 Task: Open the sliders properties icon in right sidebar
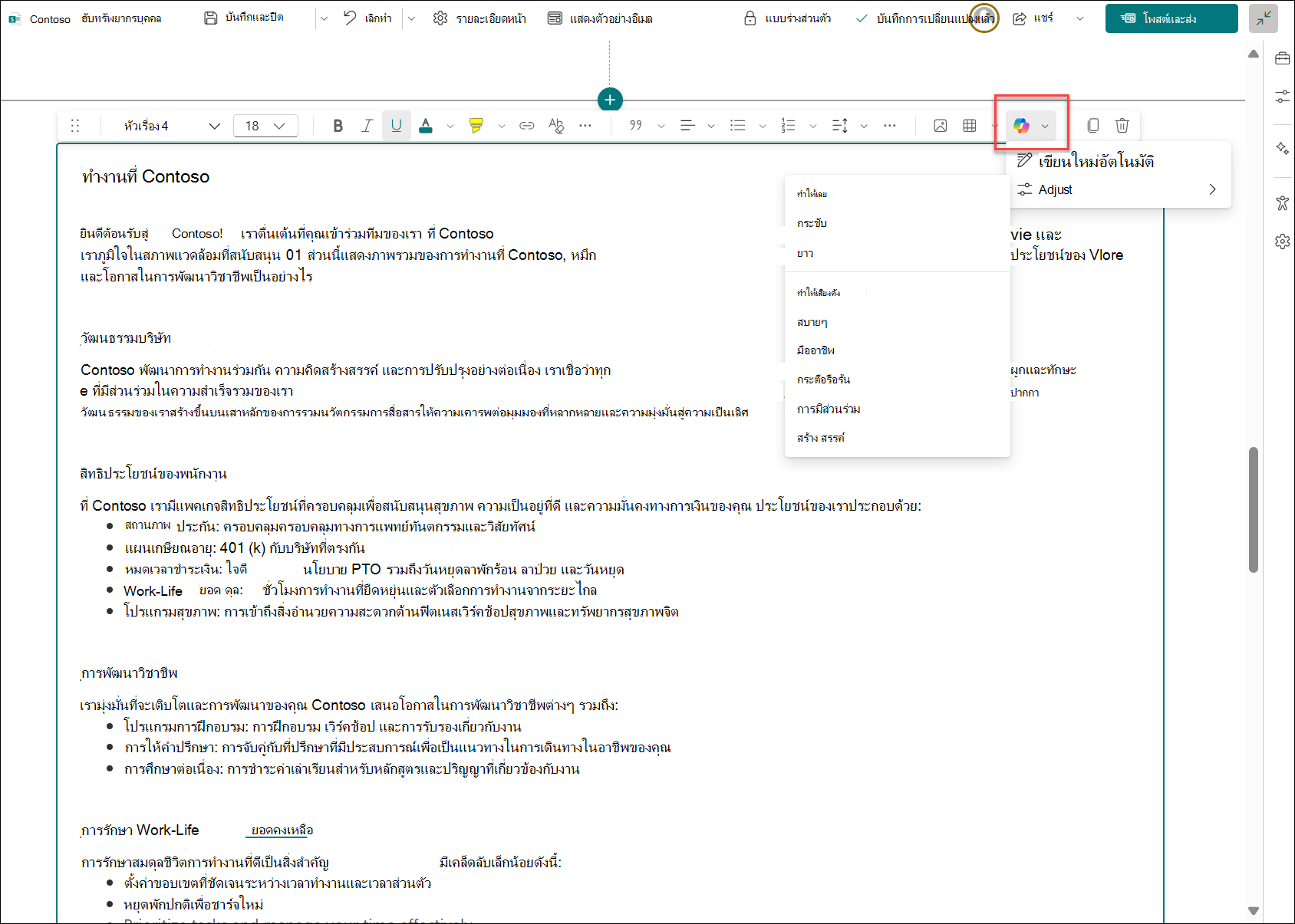1282,97
